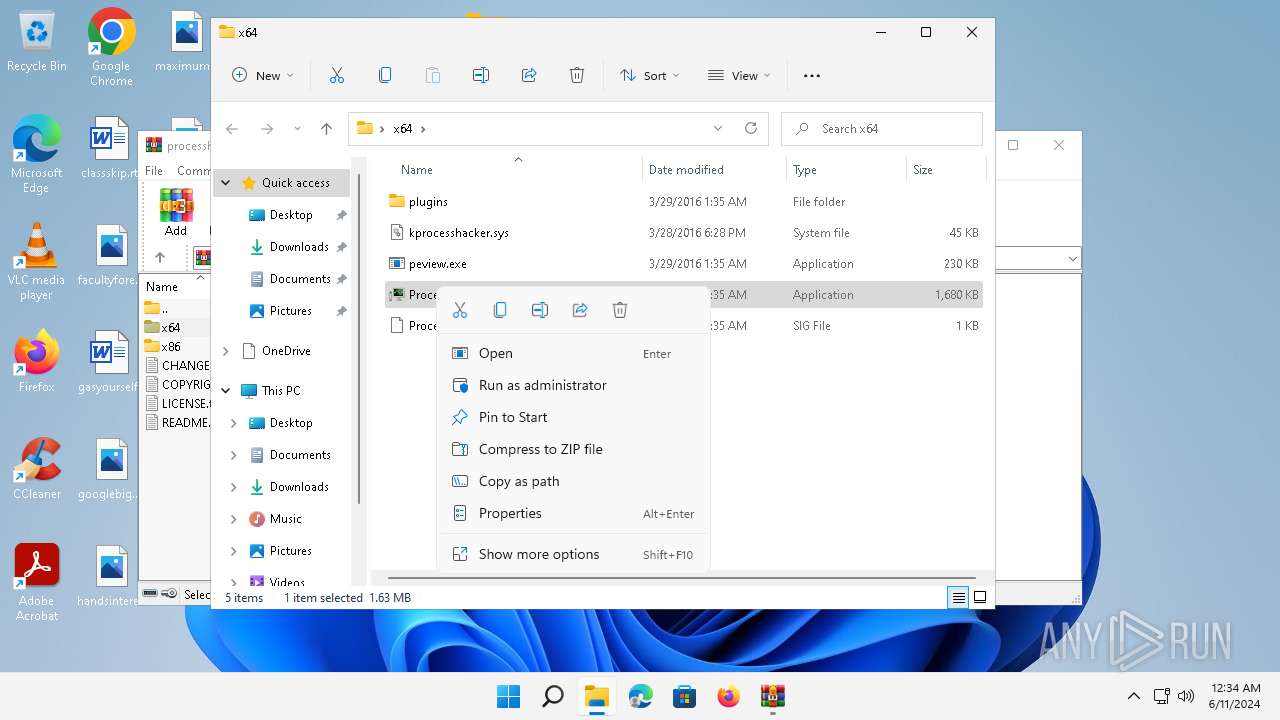Open the New dropdown button

tap(263, 75)
